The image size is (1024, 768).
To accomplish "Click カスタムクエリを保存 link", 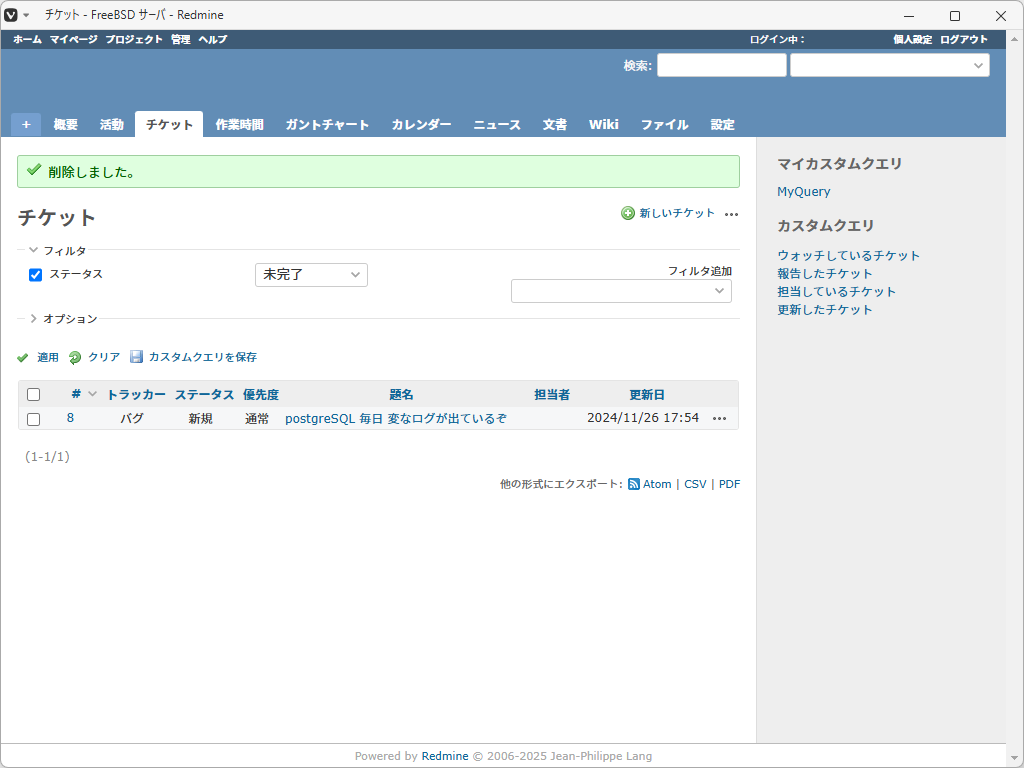I will (x=203, y=357).
